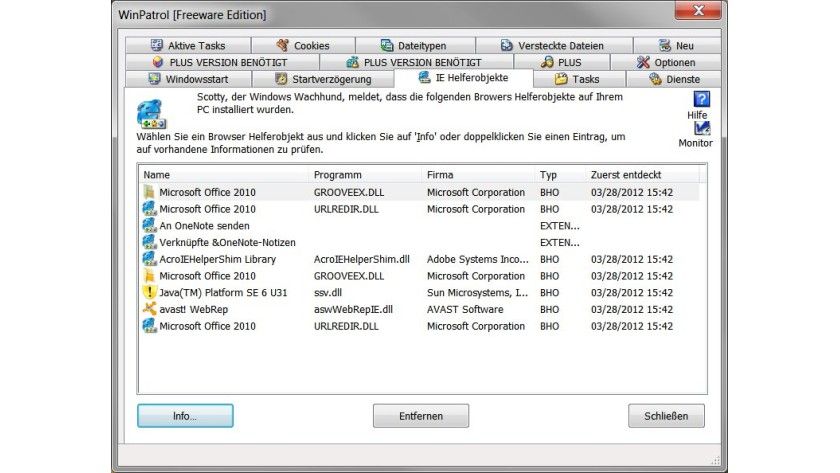Screen dimensions: 840x473
Task: Click the Aktive Tasks tab icon
Action: 156,45
